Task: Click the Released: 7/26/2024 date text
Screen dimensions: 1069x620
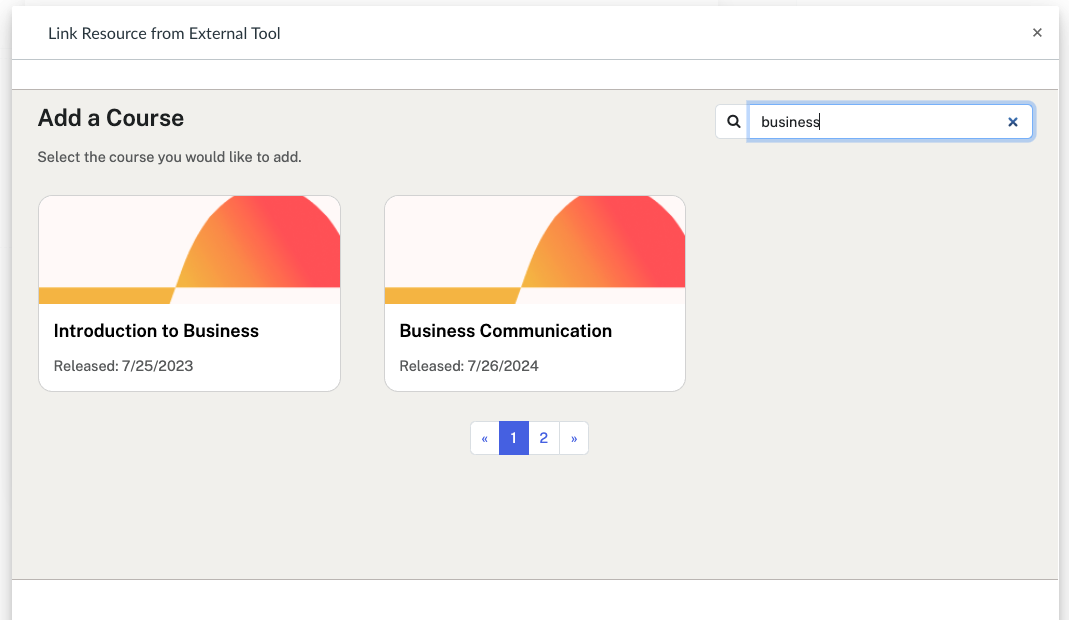Action: pos(469,366)
